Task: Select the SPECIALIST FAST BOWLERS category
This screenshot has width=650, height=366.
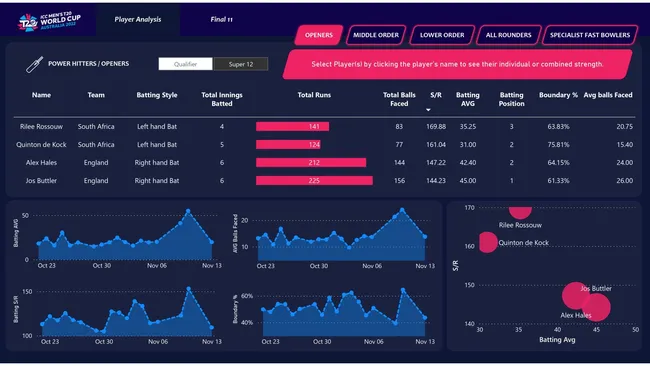Action: [x=590, y=35]
